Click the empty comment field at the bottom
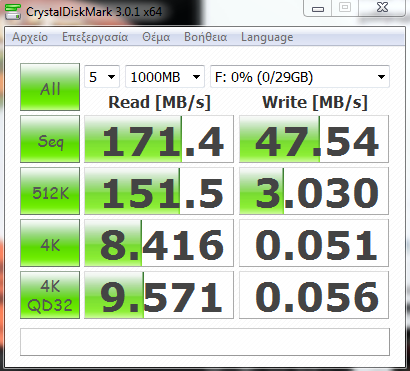Image resolution: width=410 pixels, height=371 pixels. (x=205, y=342)
